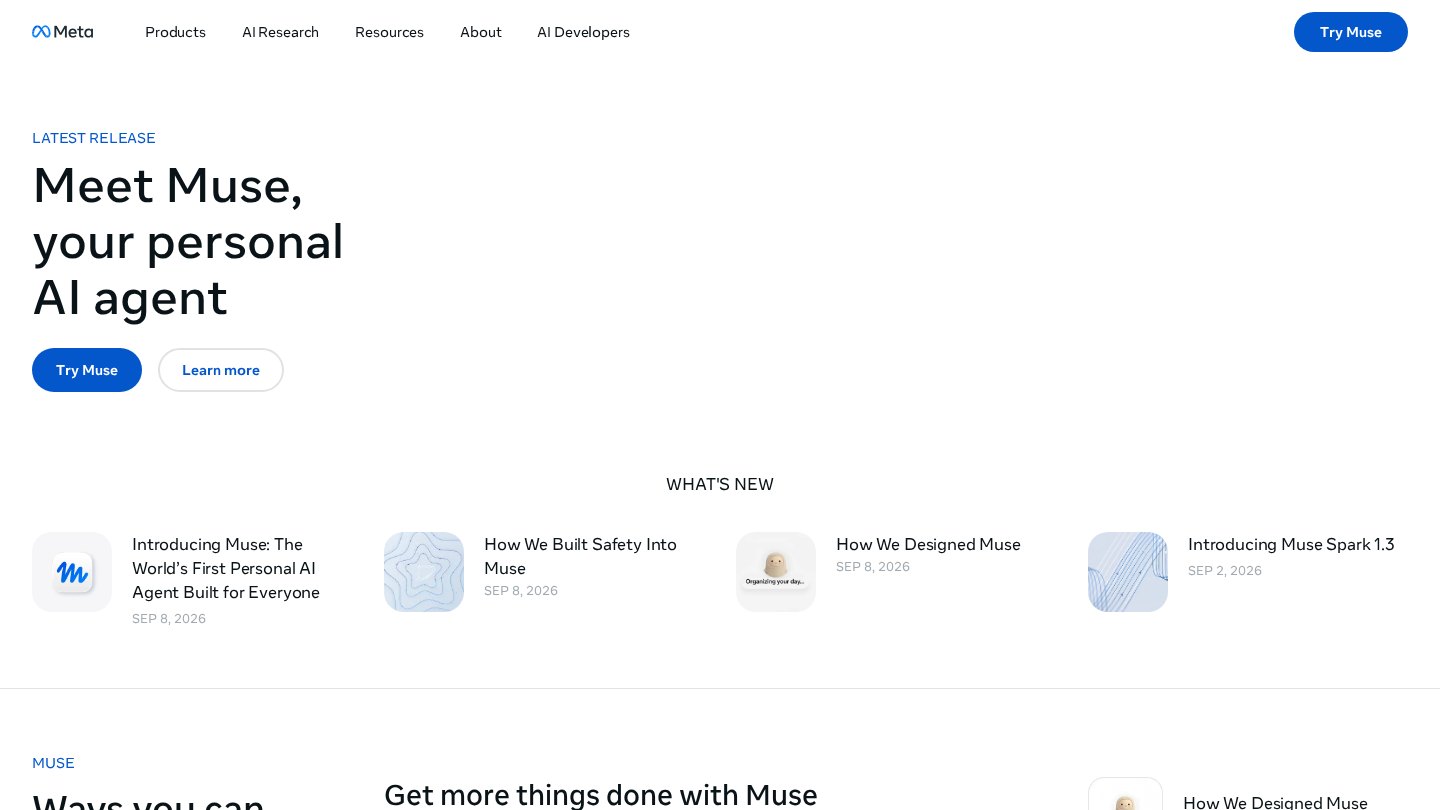The height and width of the screenshot is (810, 1440).
Task: Click Get more things done with Muse heading
Action: point(601,795)
